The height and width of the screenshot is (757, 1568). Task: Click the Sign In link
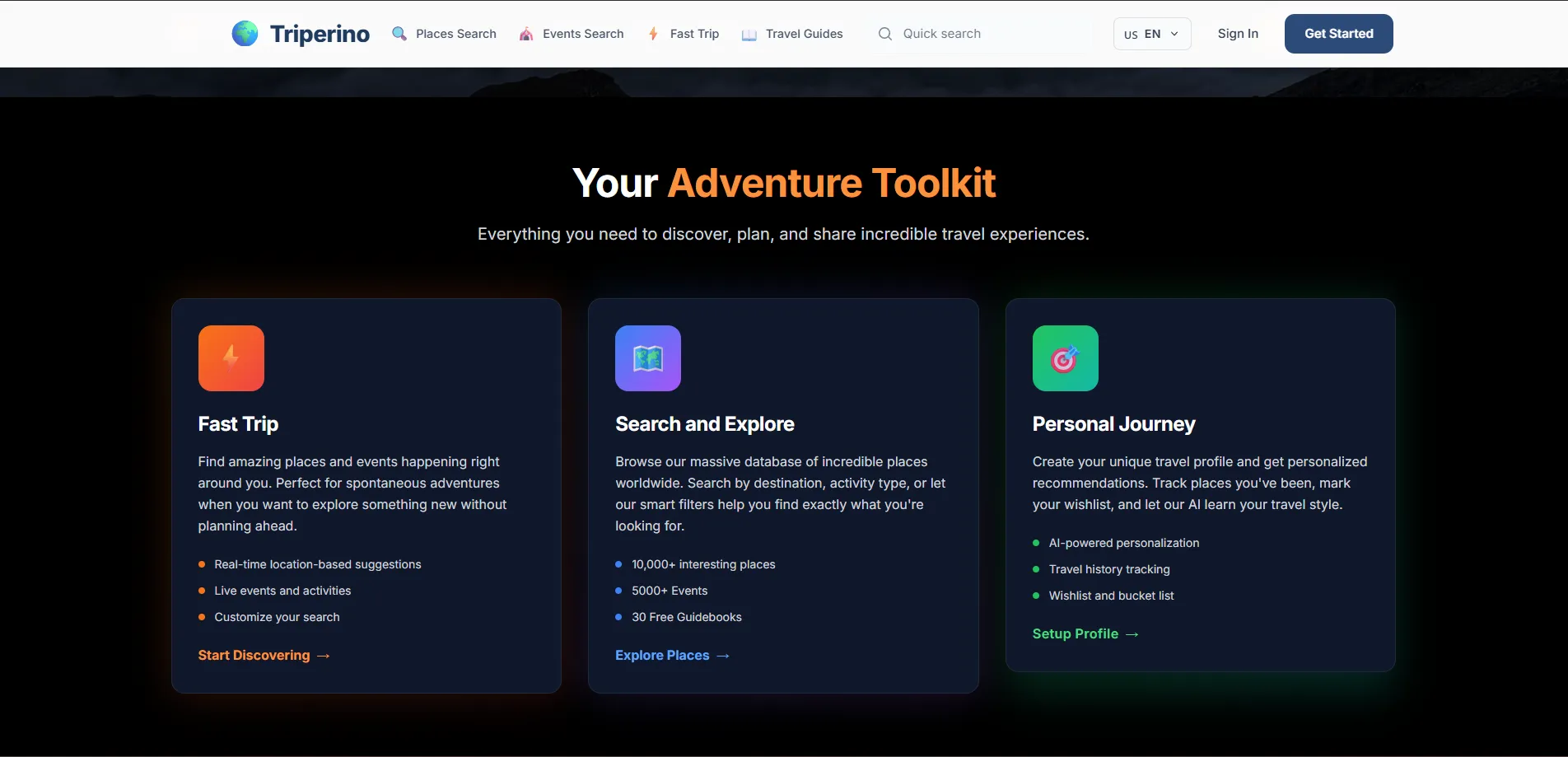point(1238,34)
